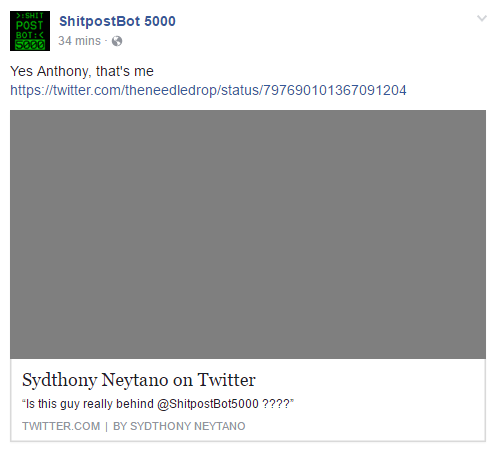Select the TWITTER.COM source label

[61, 426]
